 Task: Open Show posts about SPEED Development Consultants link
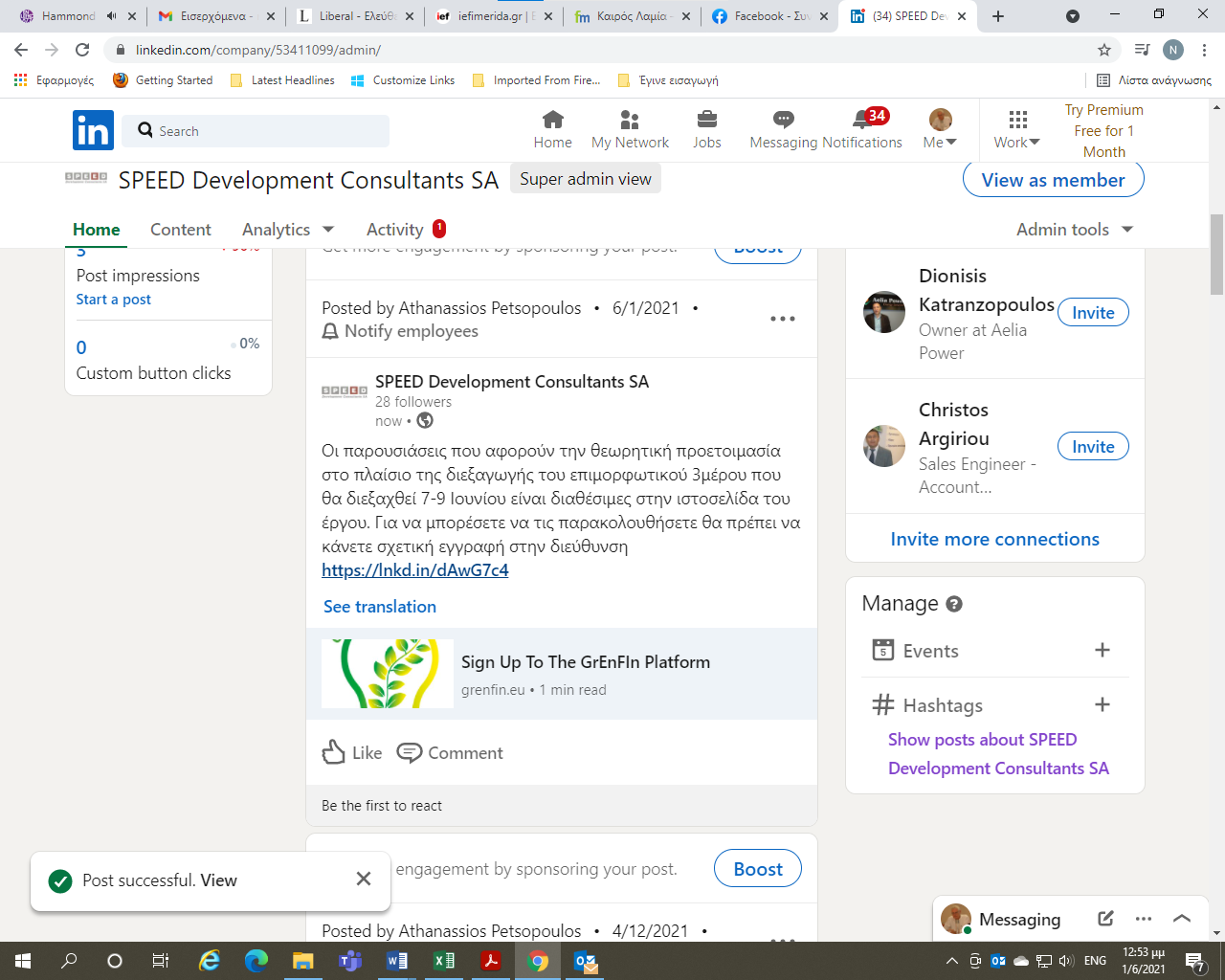(998, 754)
